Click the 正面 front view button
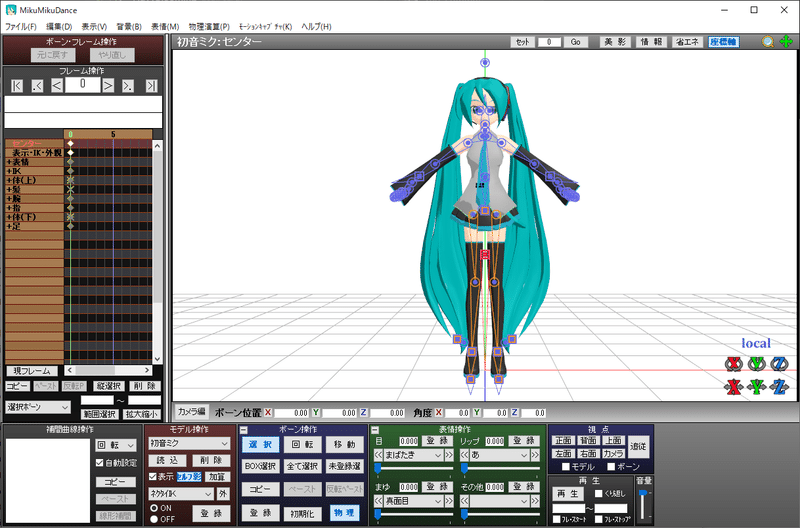 pos(563,440)
